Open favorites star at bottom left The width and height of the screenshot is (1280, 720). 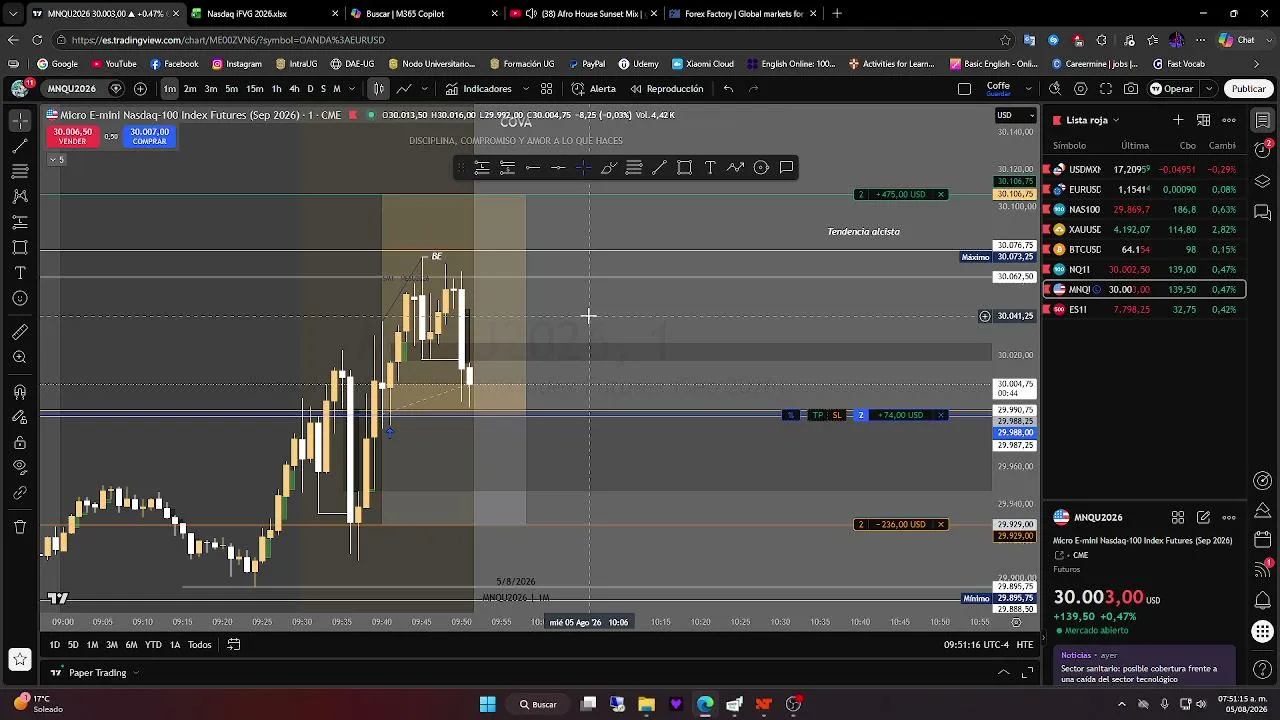click(19, 659)
